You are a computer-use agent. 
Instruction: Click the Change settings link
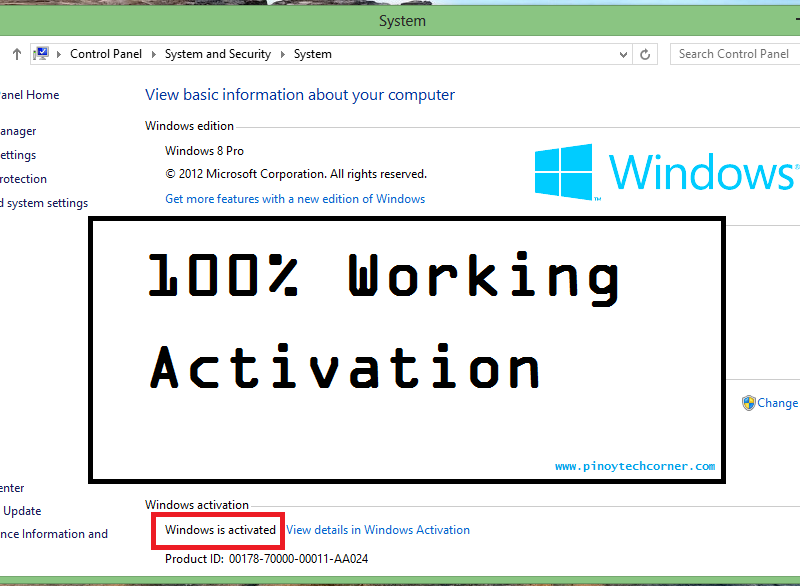[x=778, y=403]
